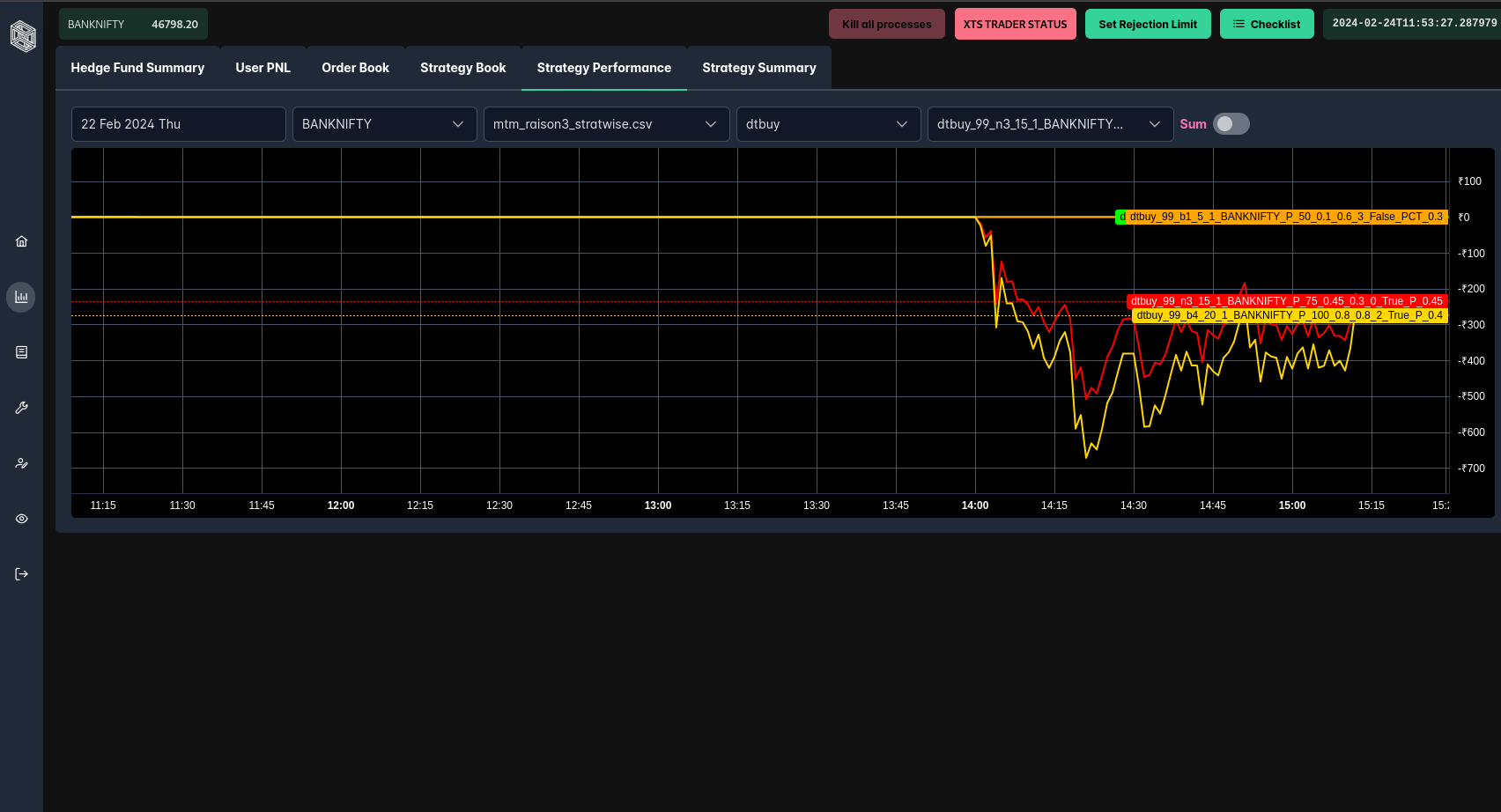Image resolution: width=1501 pixels, height=812 pixels.
Task: Click the Sum label text
Action: coord(1193,124)
